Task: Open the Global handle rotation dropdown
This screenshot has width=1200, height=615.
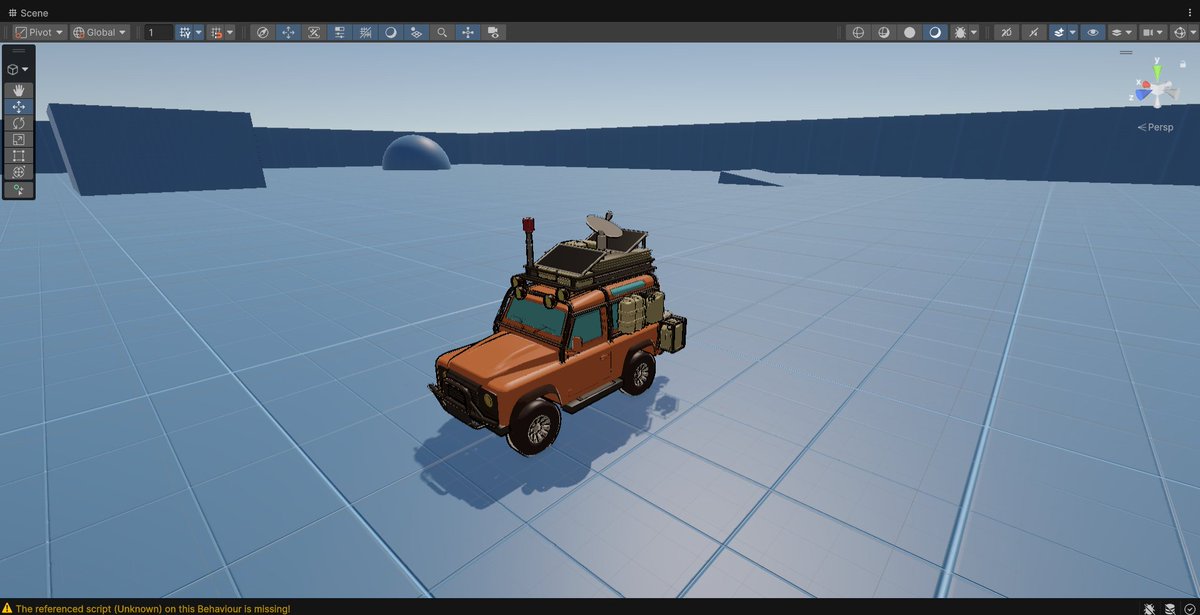Action: pos(100,32)
